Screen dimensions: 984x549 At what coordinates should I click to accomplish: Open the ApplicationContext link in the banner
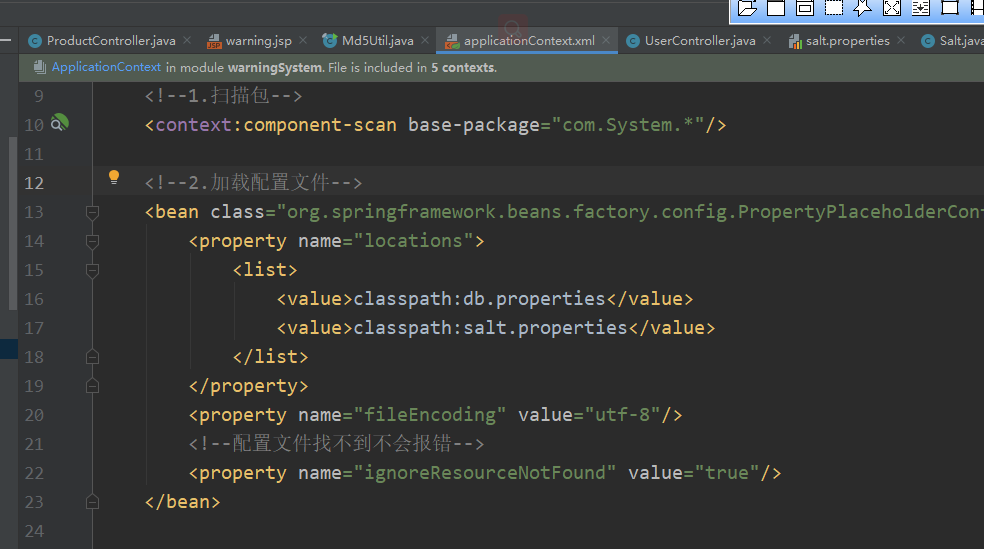[106, 67]
